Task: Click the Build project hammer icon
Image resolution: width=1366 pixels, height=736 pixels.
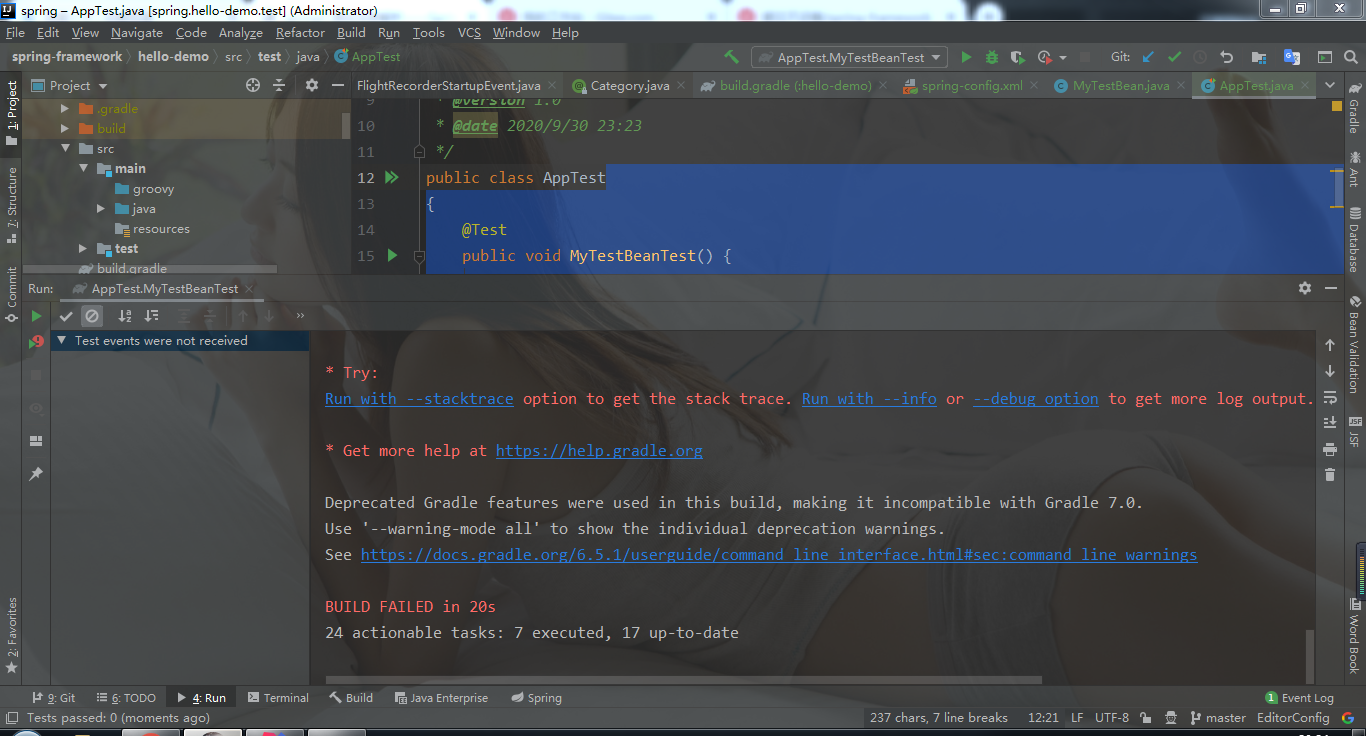Action: 732,57
